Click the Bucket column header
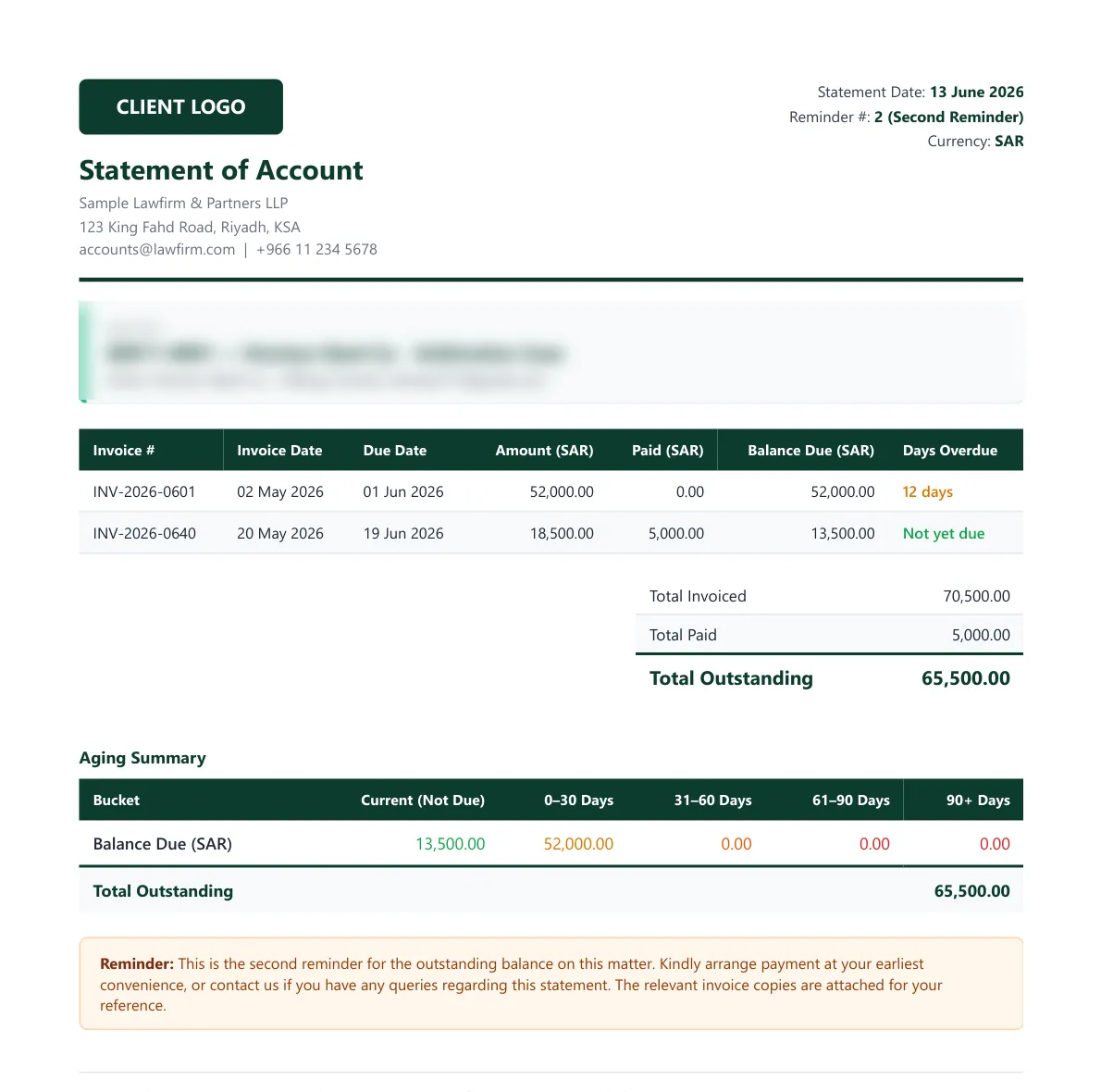1101x1092 pixels. point(117,800)
